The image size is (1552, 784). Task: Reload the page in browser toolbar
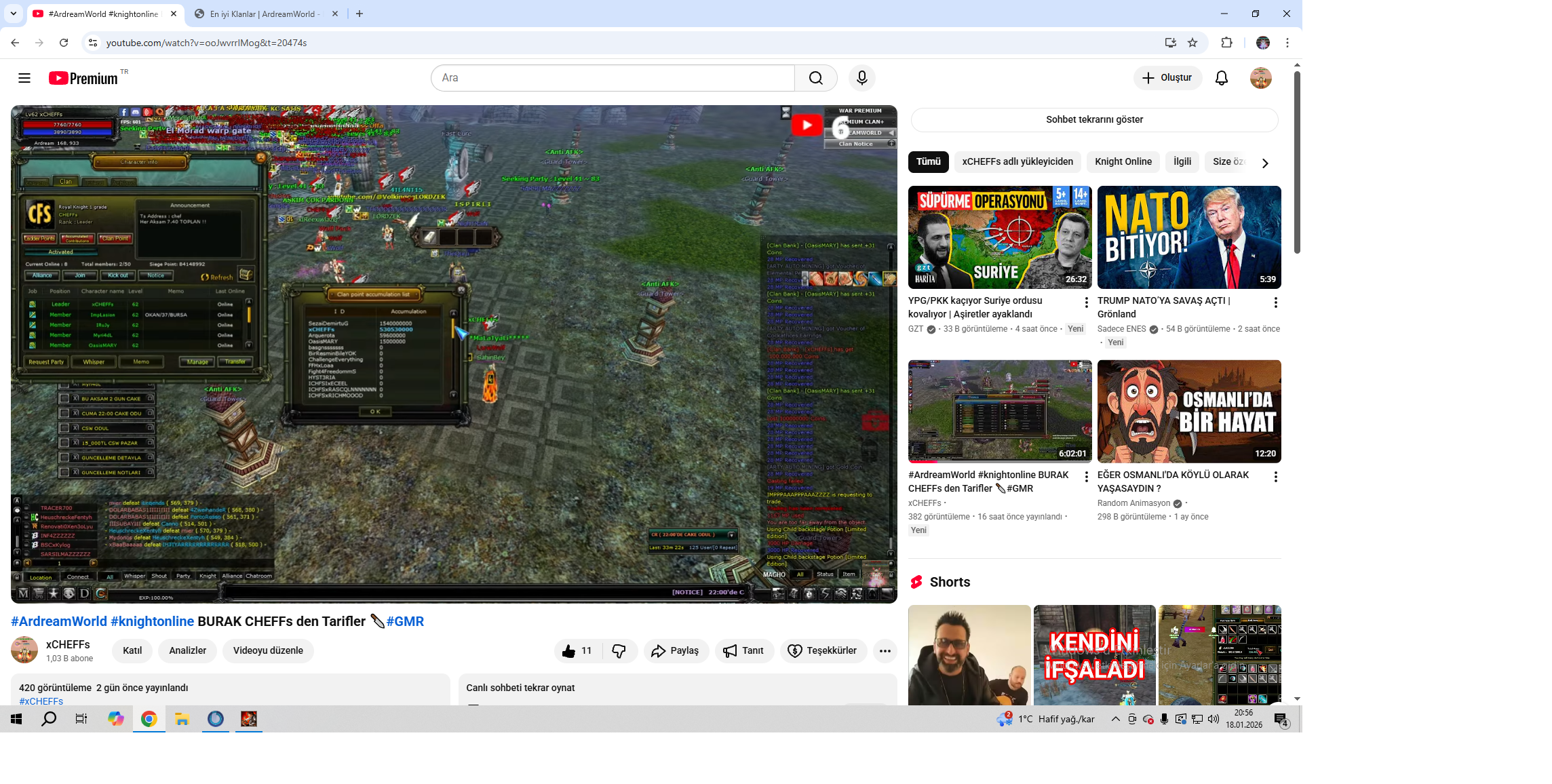(x=64, y=43)
